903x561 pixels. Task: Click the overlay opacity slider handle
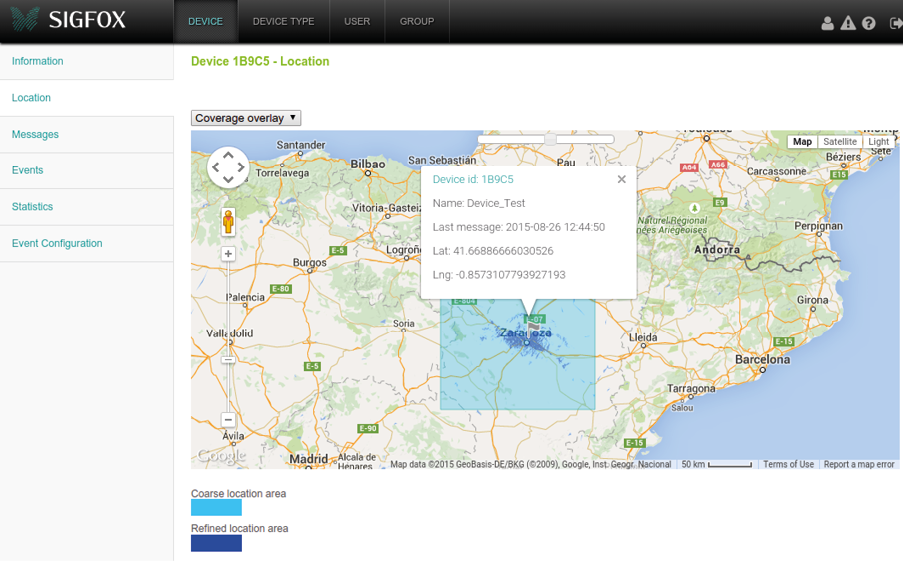tap(551, 139)
